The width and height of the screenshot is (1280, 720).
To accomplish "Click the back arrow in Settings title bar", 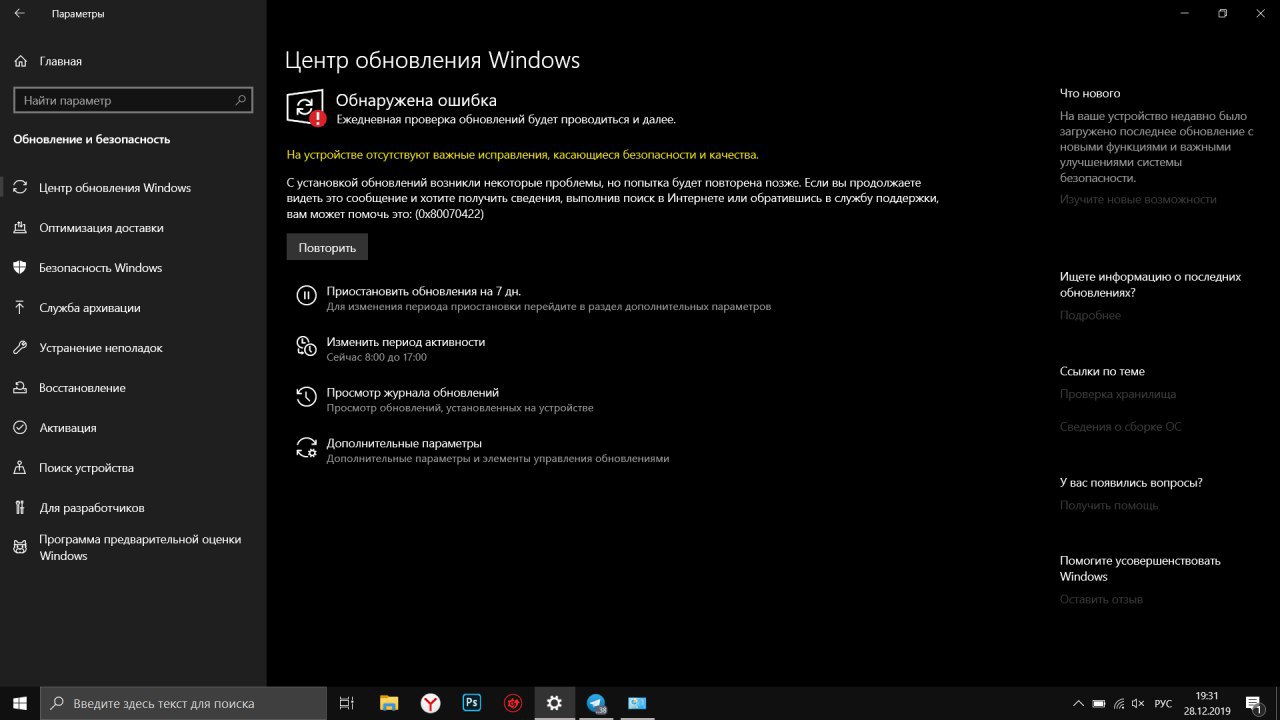I will [20, 14].
